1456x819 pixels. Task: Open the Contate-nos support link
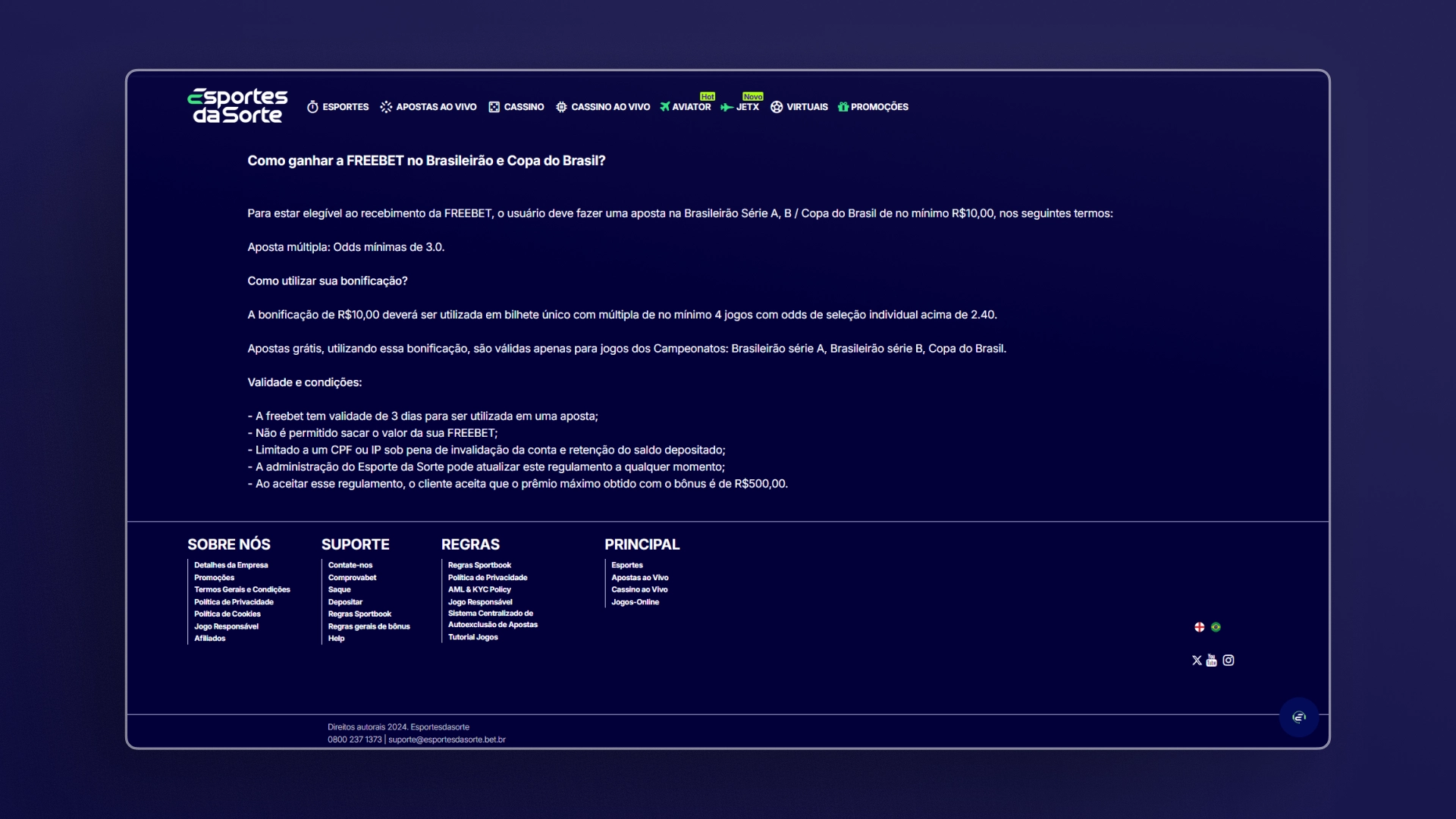350,566
